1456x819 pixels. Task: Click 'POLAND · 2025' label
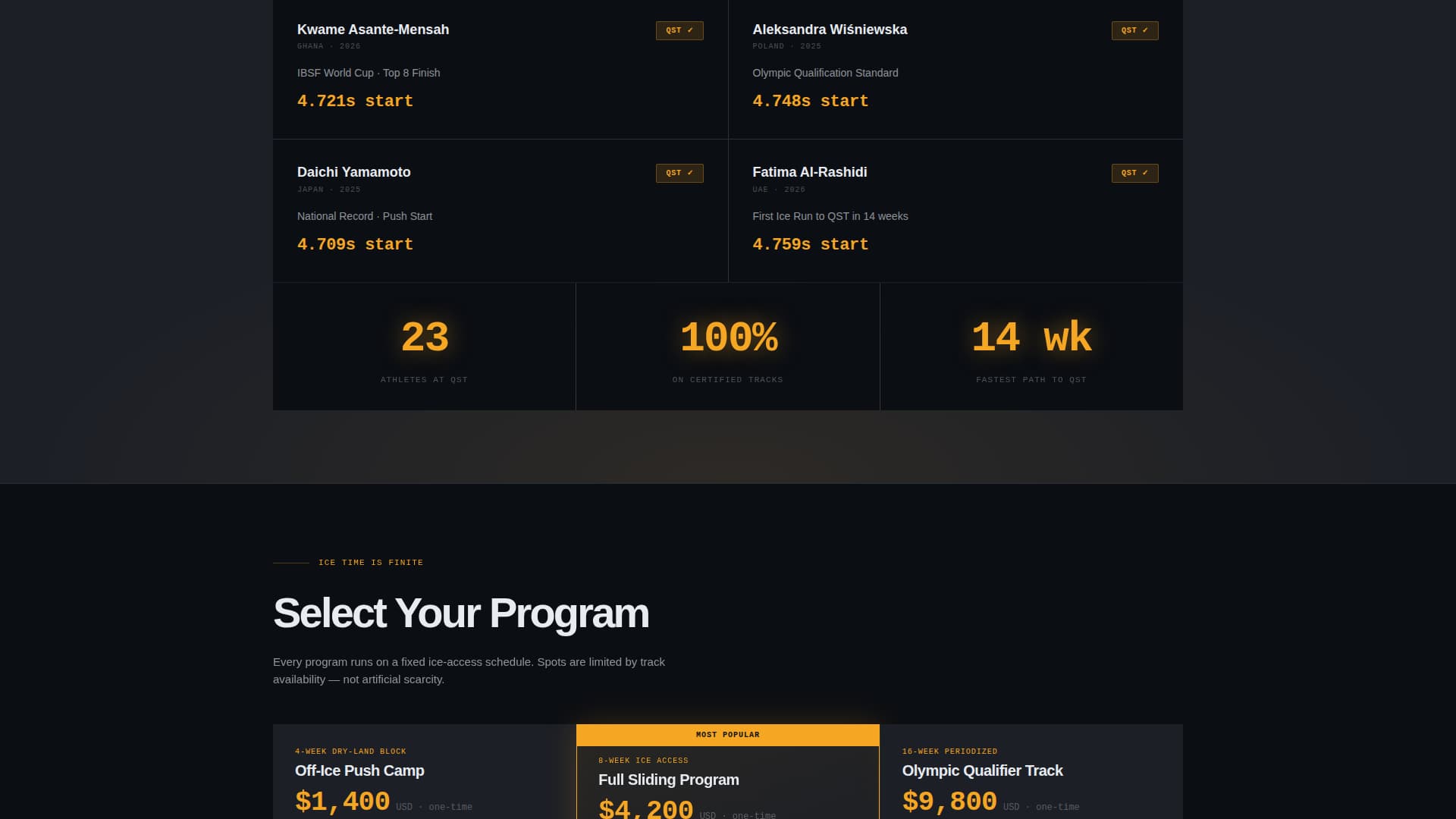(786, 46)
